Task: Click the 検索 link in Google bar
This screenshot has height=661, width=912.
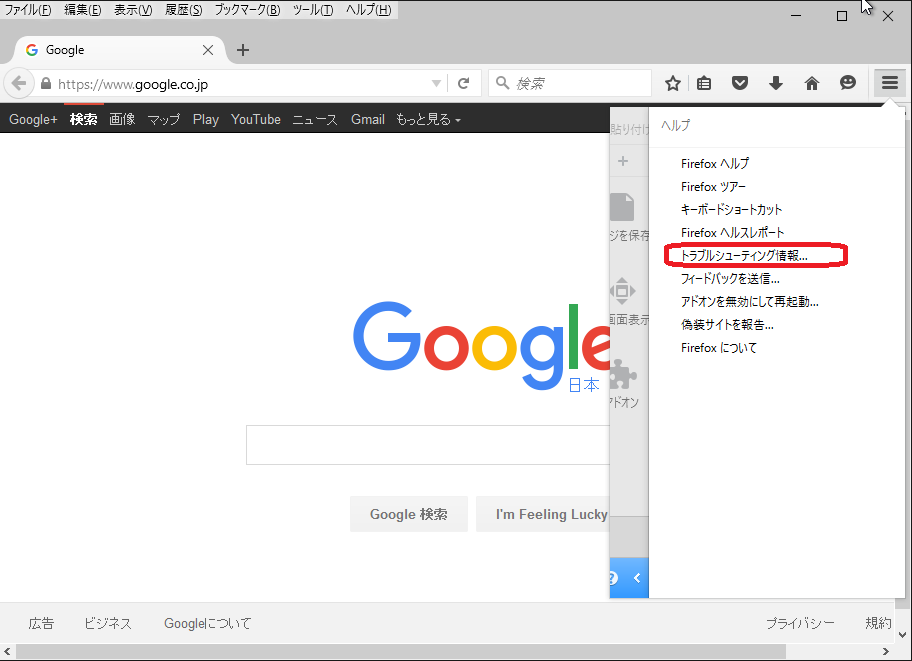Action: tap(83, 119)
